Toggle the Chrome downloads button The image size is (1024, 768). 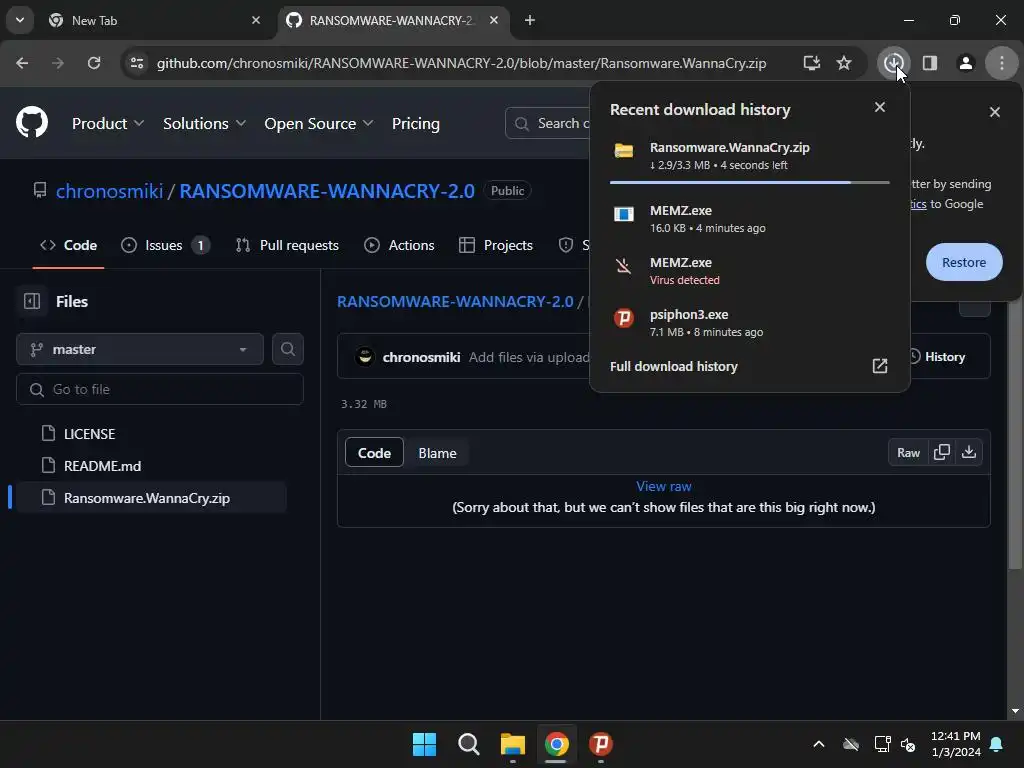tap(893, 63)
